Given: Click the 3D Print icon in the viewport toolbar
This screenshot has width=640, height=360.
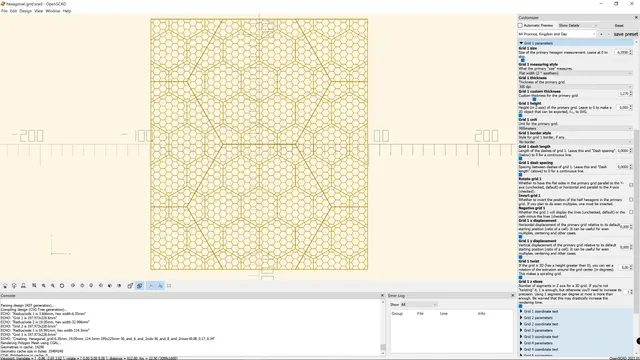Looking at the screenshot, I should (23, 286).
